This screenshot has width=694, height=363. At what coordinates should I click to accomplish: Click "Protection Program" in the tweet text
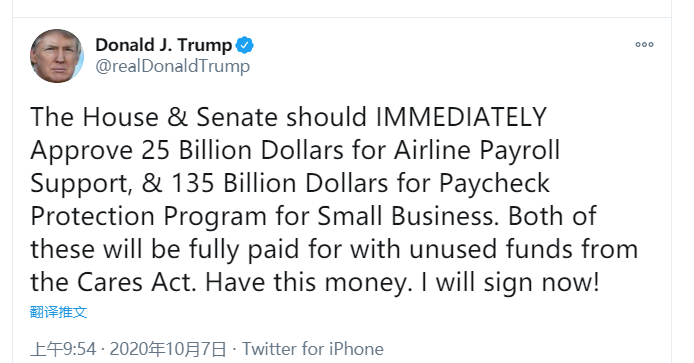pos(148,216)
